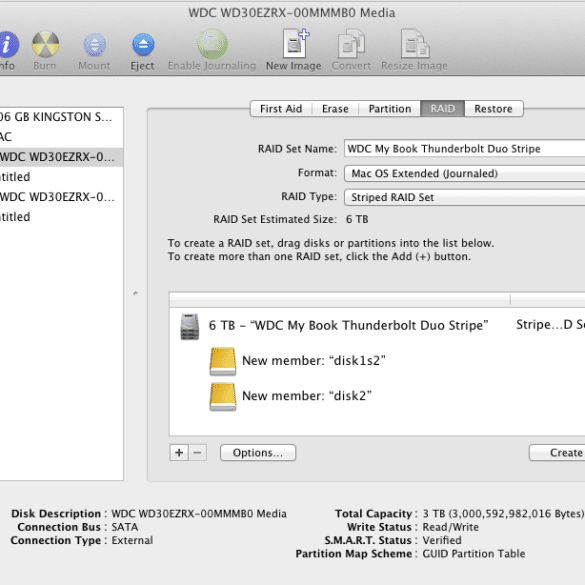This screenshot has width=585, height=585.
Task: Open the Options… dialog
Action: [258, 453]
